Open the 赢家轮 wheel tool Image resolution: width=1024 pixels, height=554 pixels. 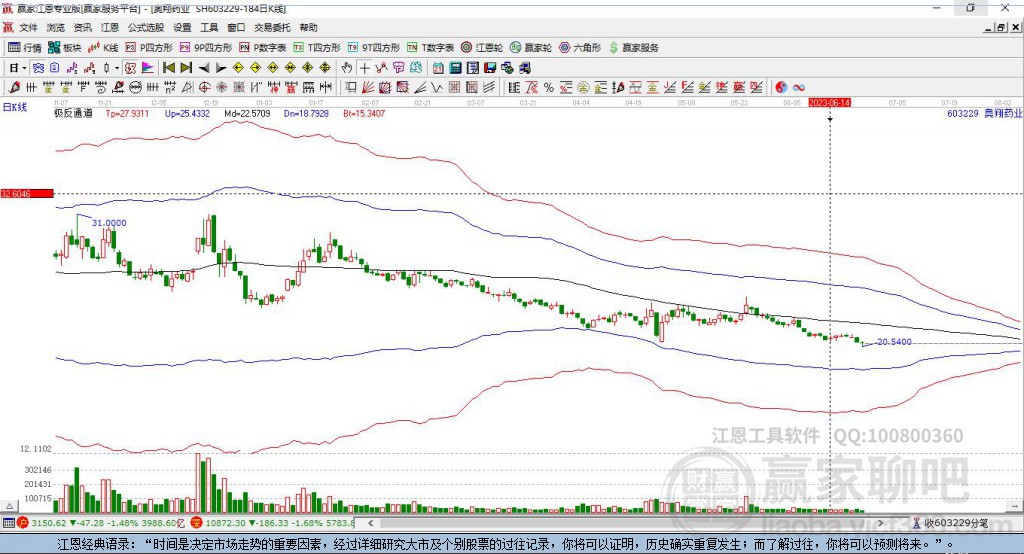pyautogui.click(x=531, y=48)
